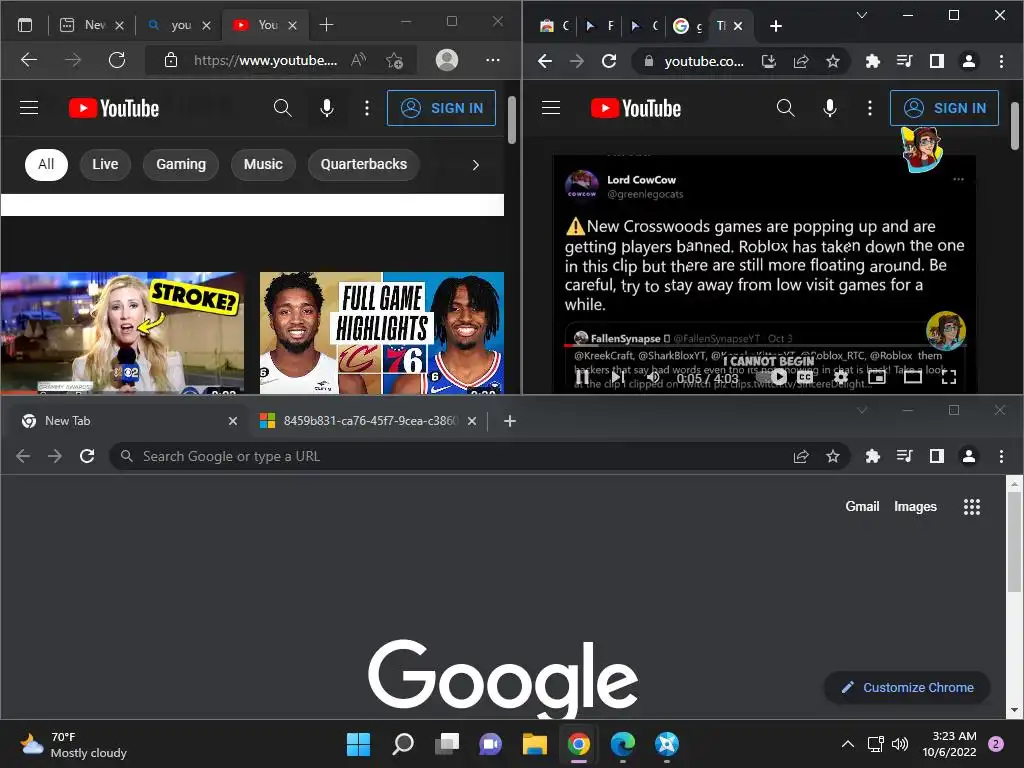Image resolution: width=1024 pixels, height=768 pixels.
Task: Click YouTube logo in Edge window
Action: [114, 108]
